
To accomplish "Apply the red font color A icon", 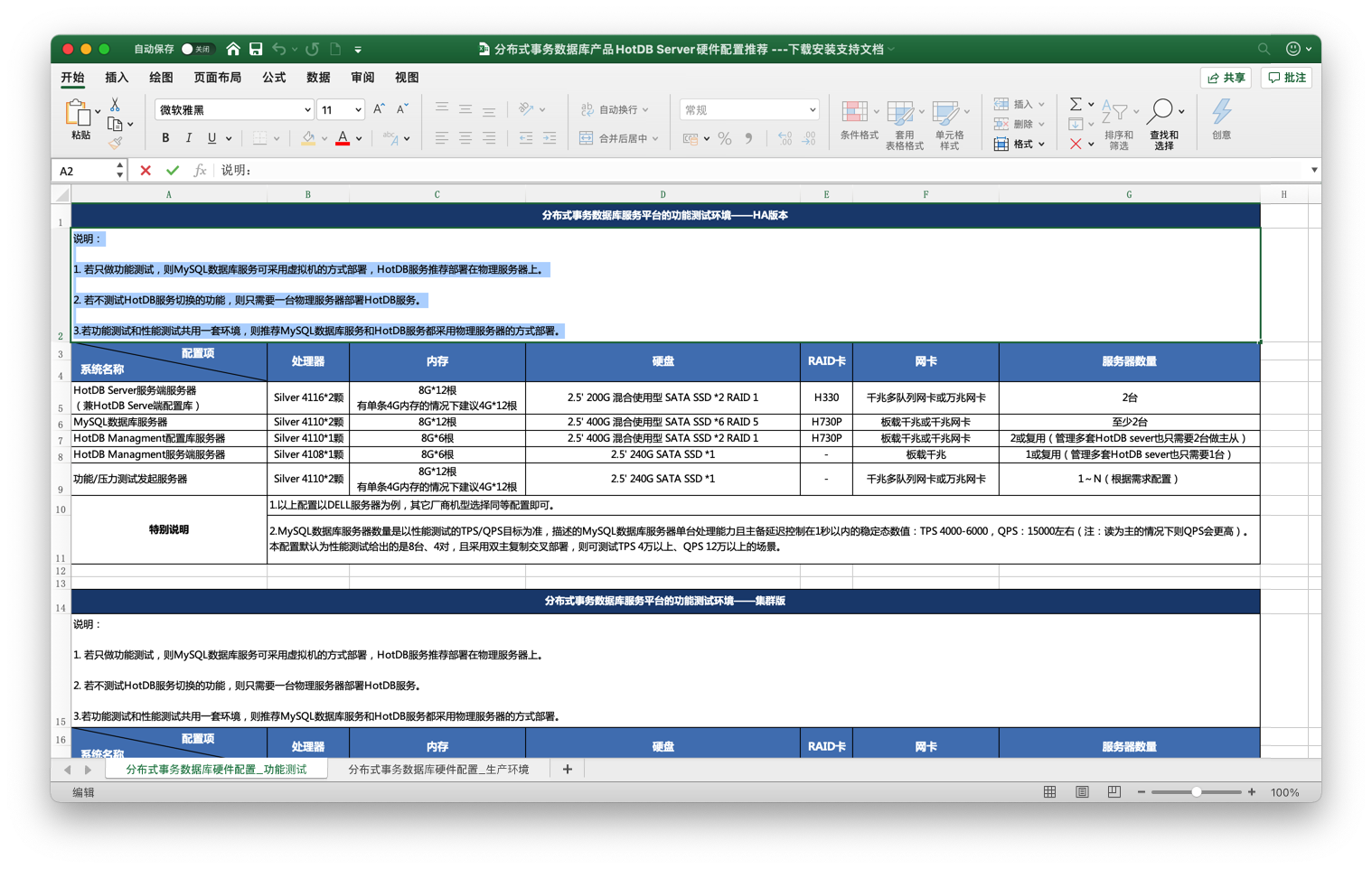I will [x=343, y=138].
